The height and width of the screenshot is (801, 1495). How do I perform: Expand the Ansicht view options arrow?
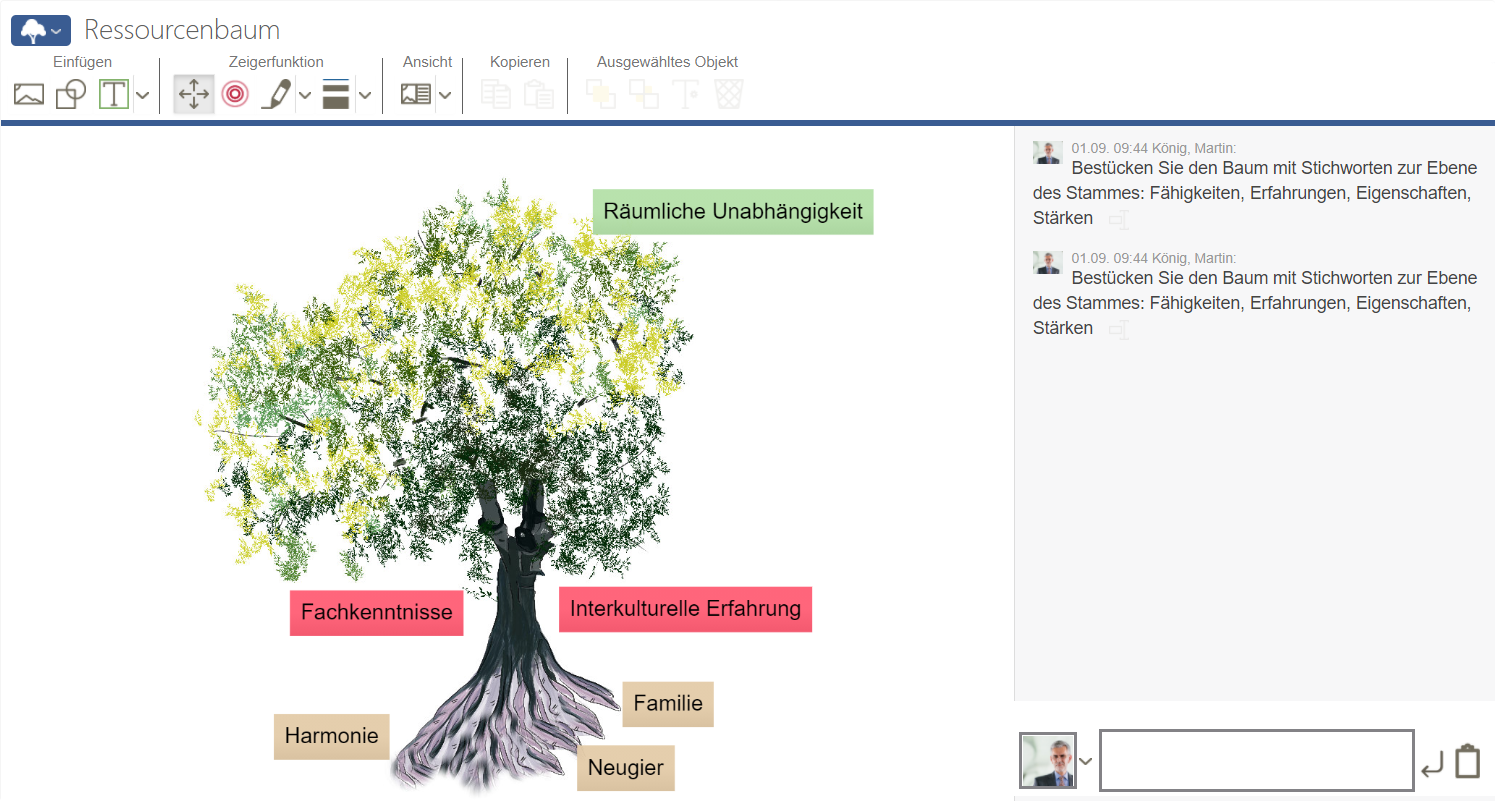[444, 95]
